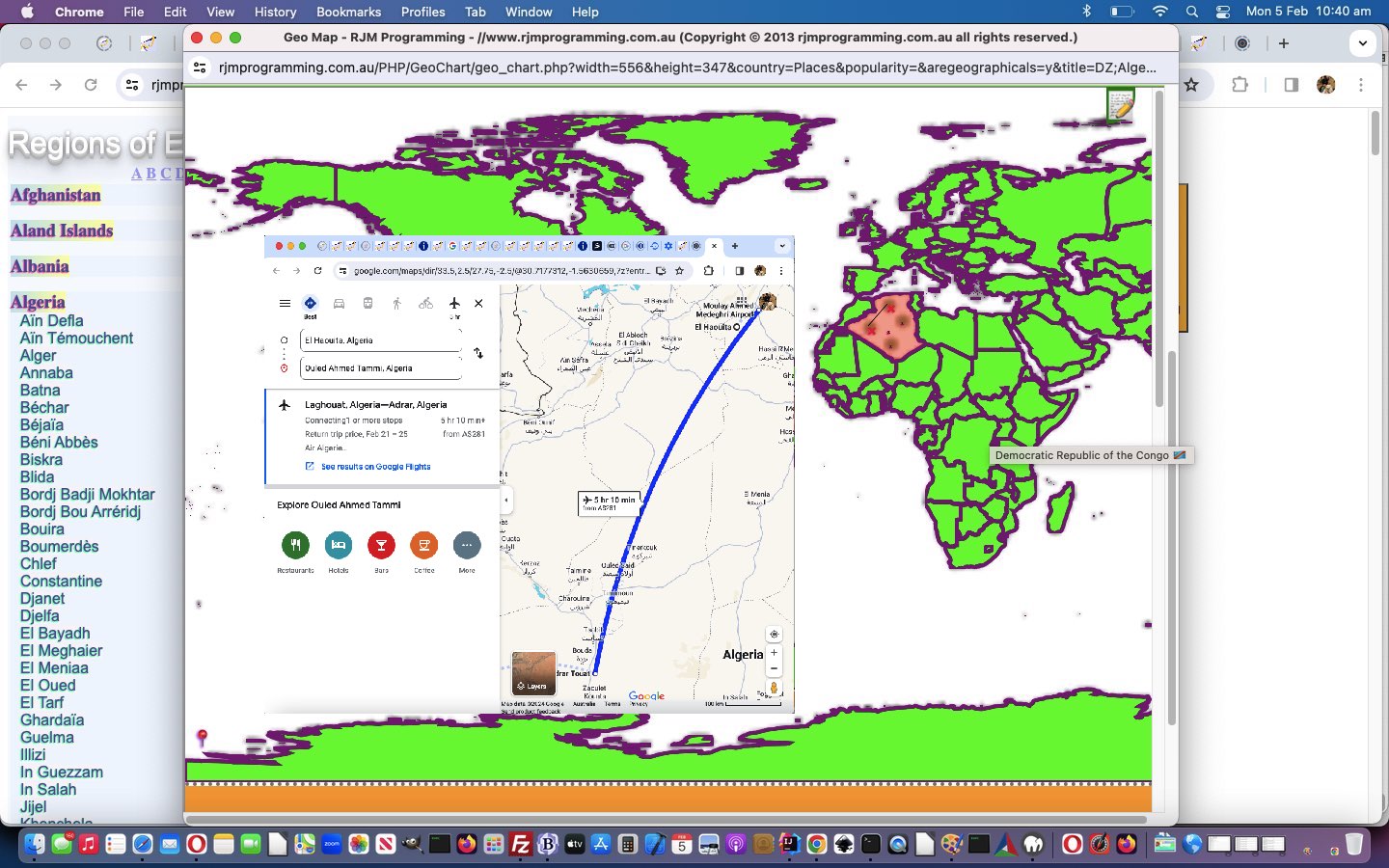
Task: Open the Window menu
Action: pos(529,12)
